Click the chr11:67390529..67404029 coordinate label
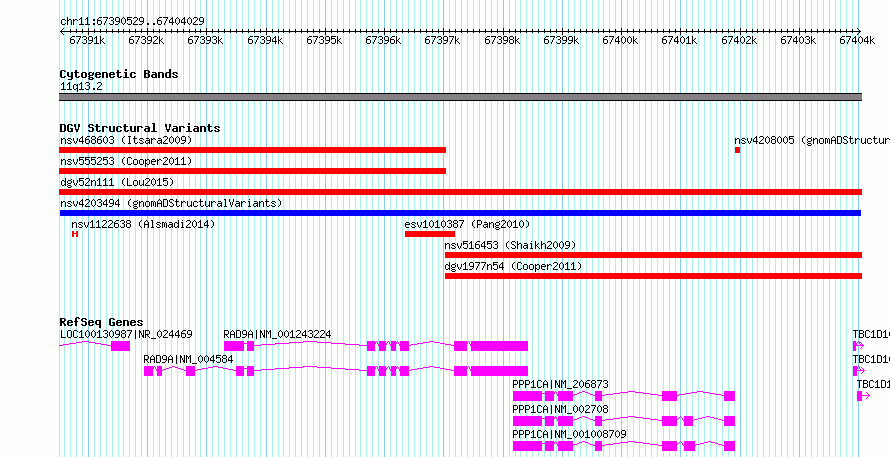 click(x=132, y=21)
